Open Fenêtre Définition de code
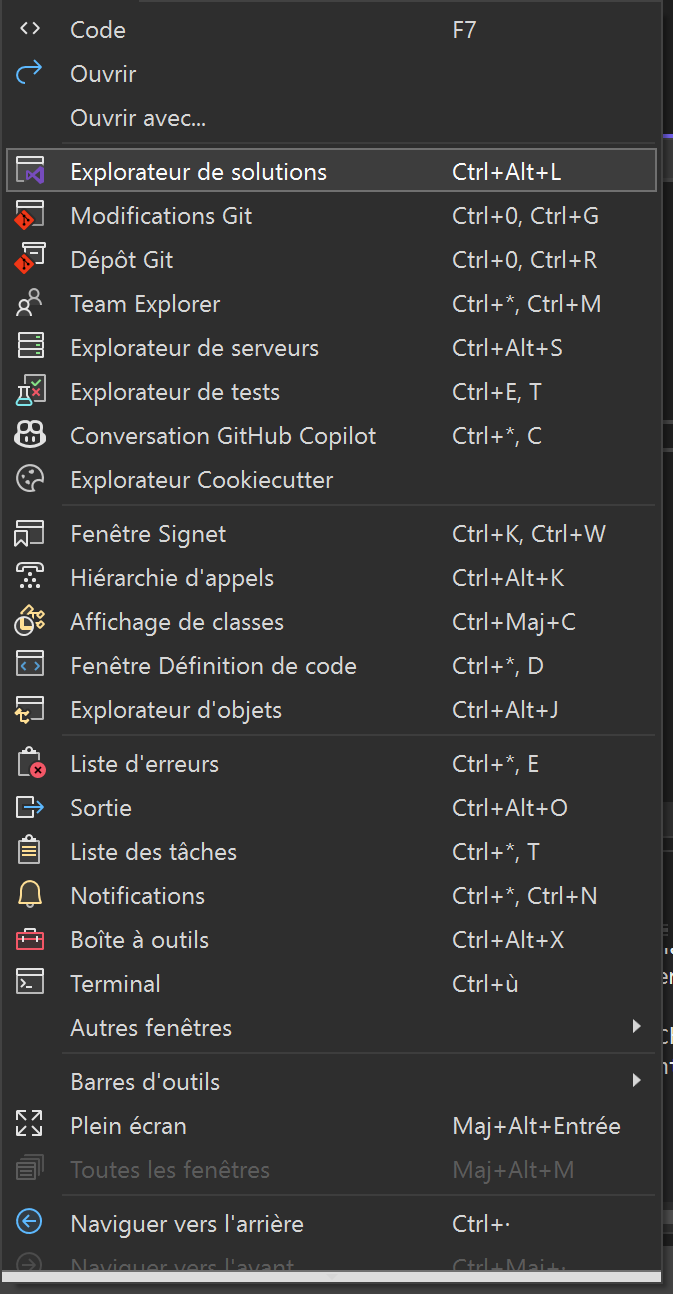This screenshot has height=1294, width=673. pyautogui.click(x=213, y=666)
